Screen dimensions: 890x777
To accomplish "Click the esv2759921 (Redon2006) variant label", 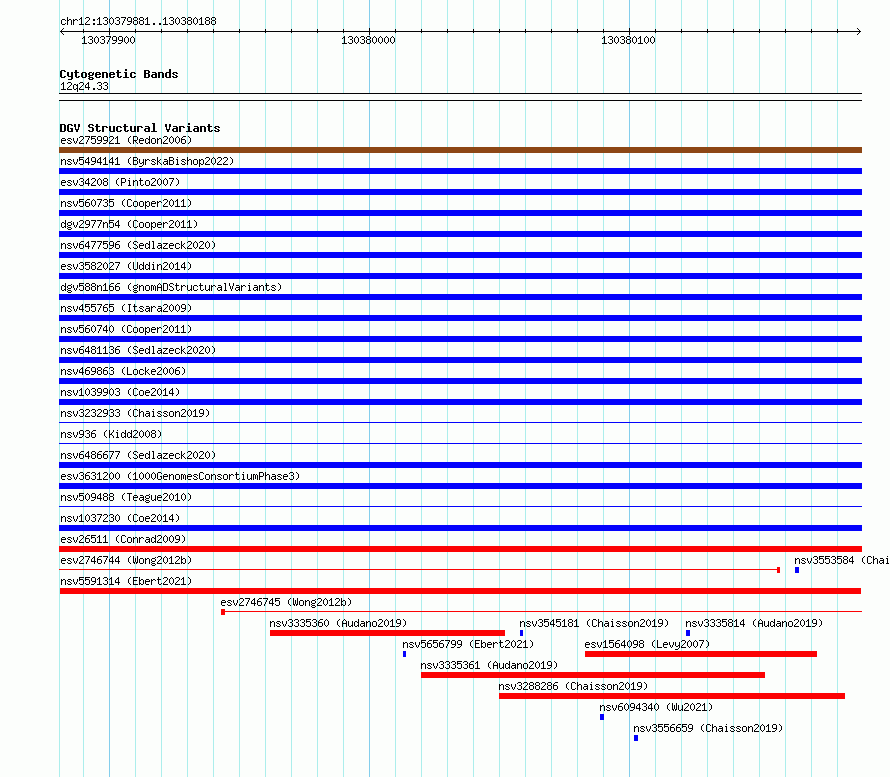I will click(126, 140).
